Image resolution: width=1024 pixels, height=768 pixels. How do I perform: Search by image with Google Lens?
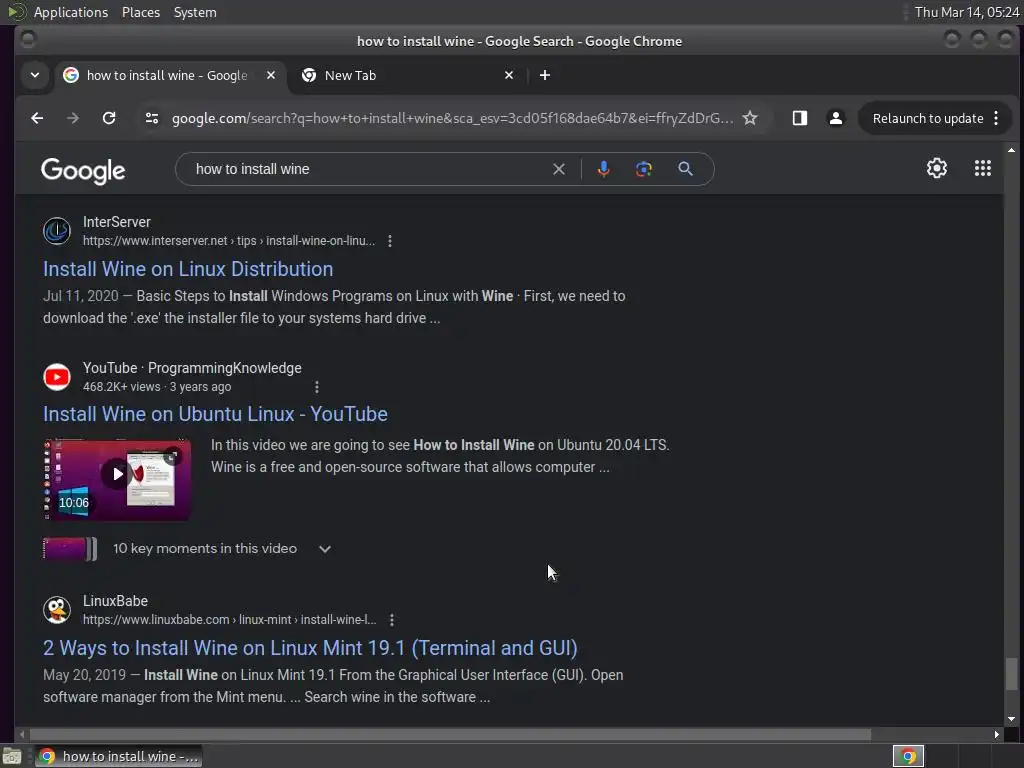[644, 169]
